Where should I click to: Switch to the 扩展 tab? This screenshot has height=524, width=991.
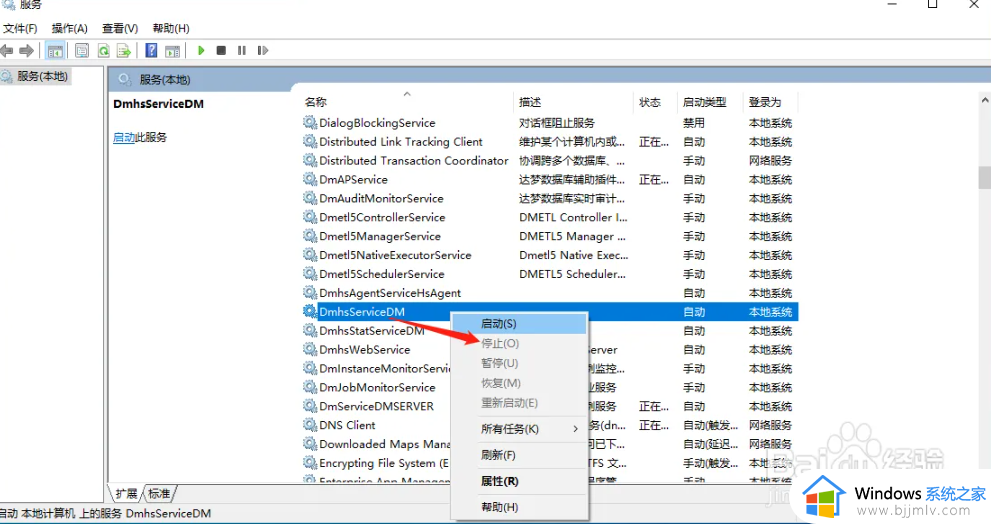tap(126, 494)
